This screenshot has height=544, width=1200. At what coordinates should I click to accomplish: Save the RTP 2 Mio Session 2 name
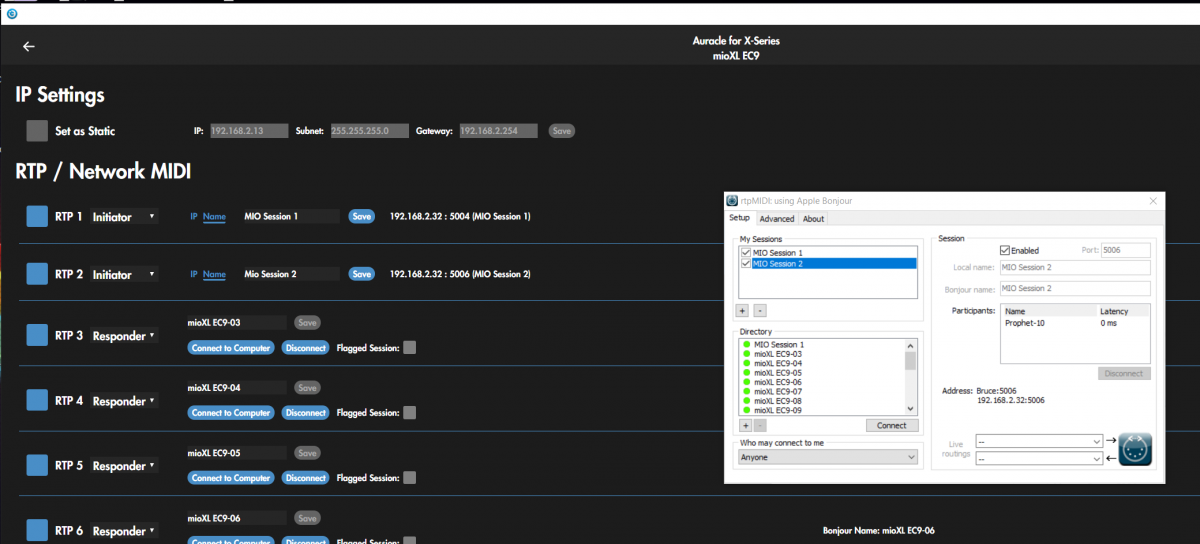[361, 274]
